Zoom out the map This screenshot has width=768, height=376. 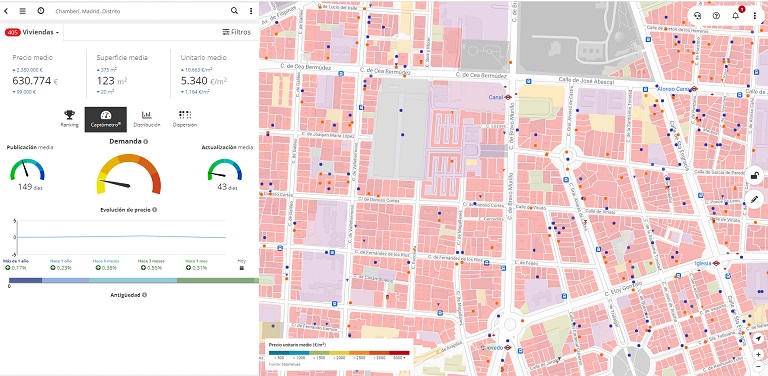click(758, 368)
